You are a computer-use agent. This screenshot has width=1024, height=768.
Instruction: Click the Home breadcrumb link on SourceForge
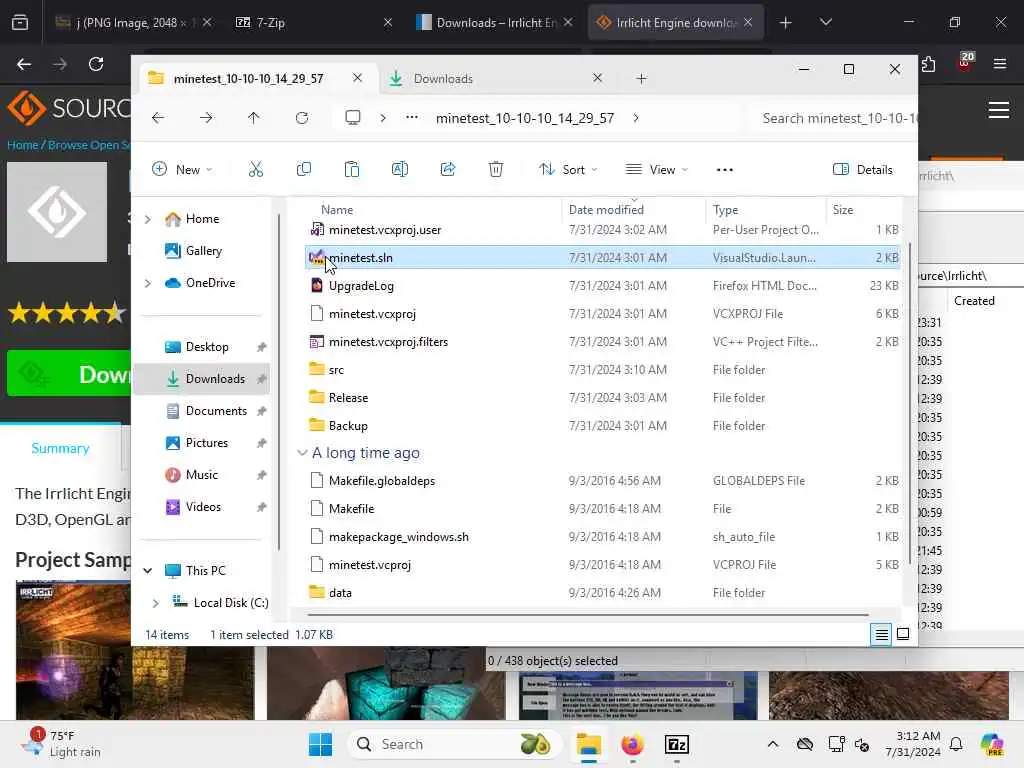point(22,145)
